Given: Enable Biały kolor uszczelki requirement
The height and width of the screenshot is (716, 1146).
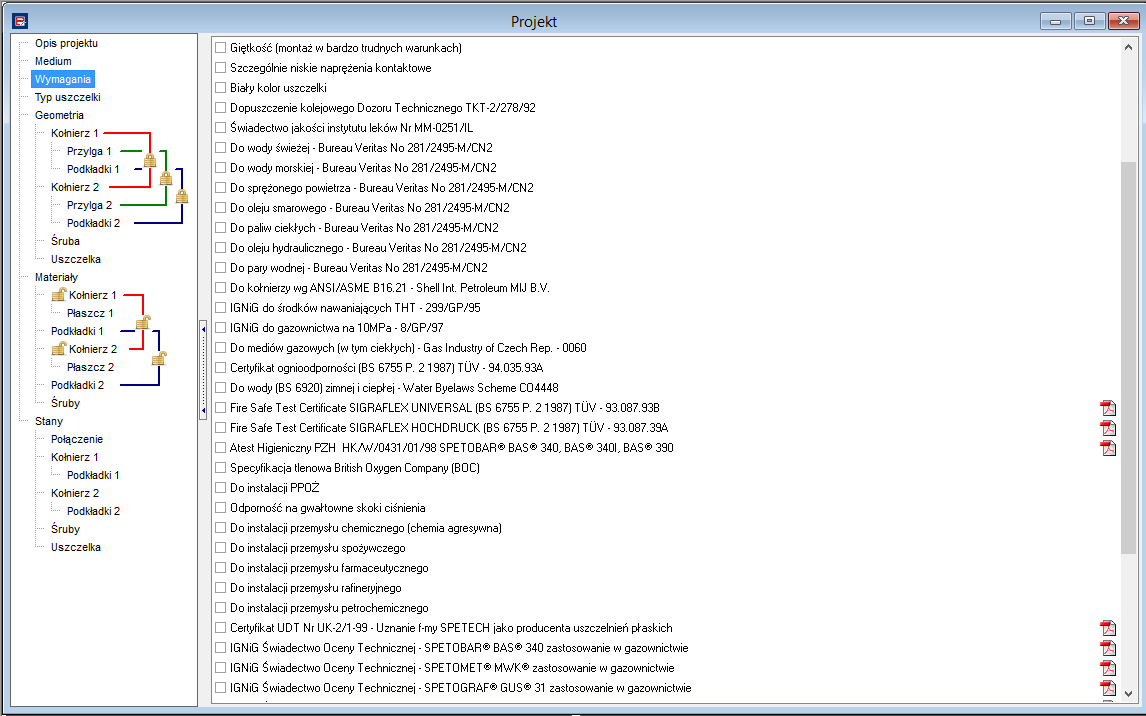Looking at the screenshot, I should pos(221,88).
